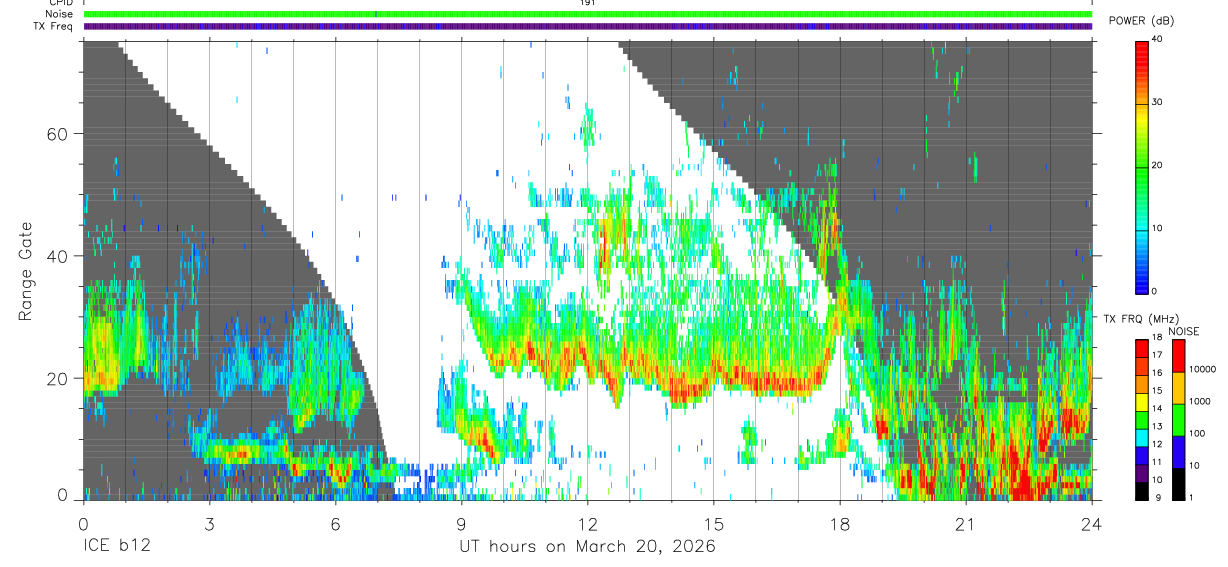Image resolution: width=1228 pixels, height=567 pixels.
Task: Click the 16 label on TX FRQ scale
Action: coord(1158,372)
